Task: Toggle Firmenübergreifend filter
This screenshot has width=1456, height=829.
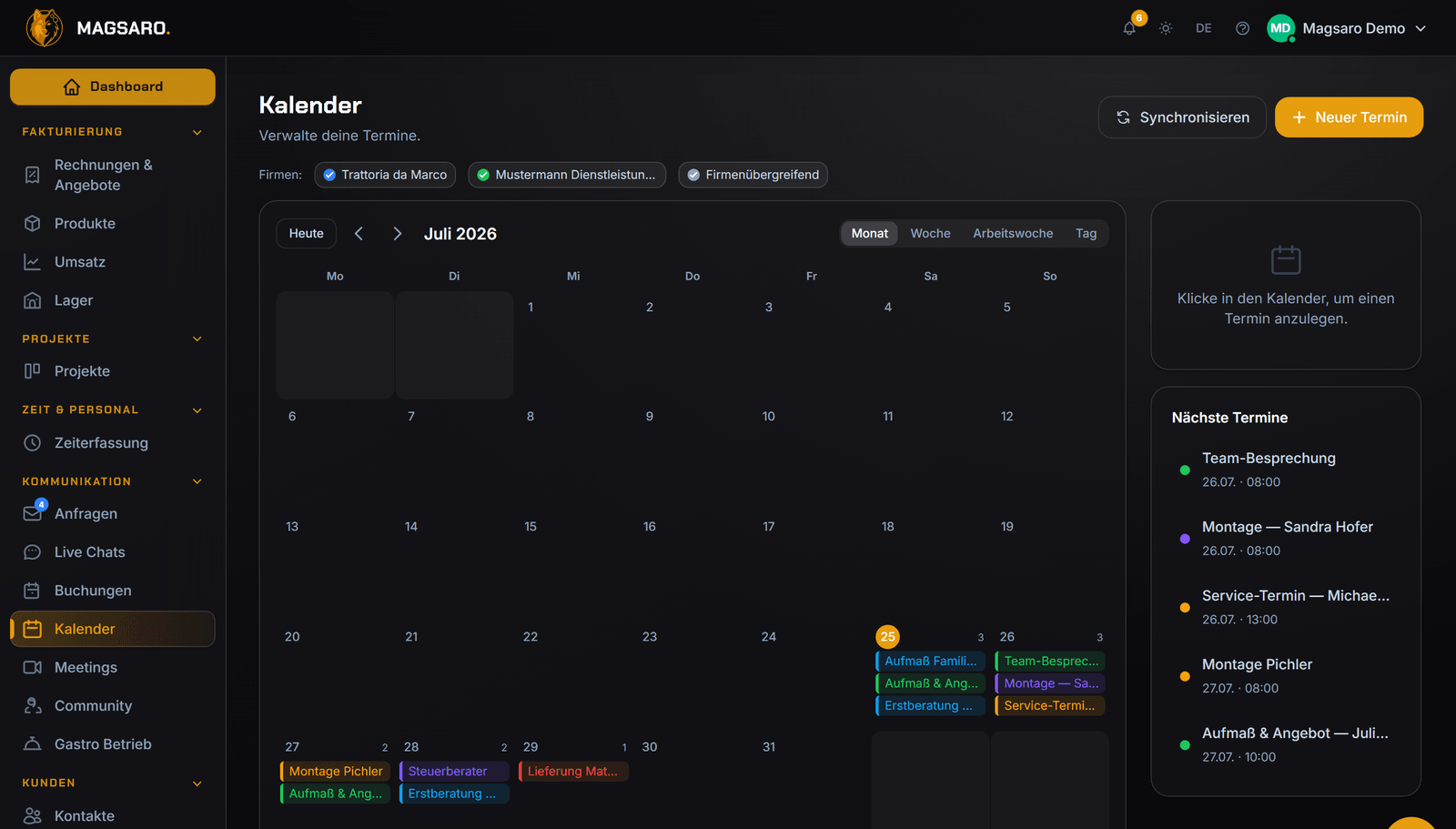Action: click(x=753, y=175)
